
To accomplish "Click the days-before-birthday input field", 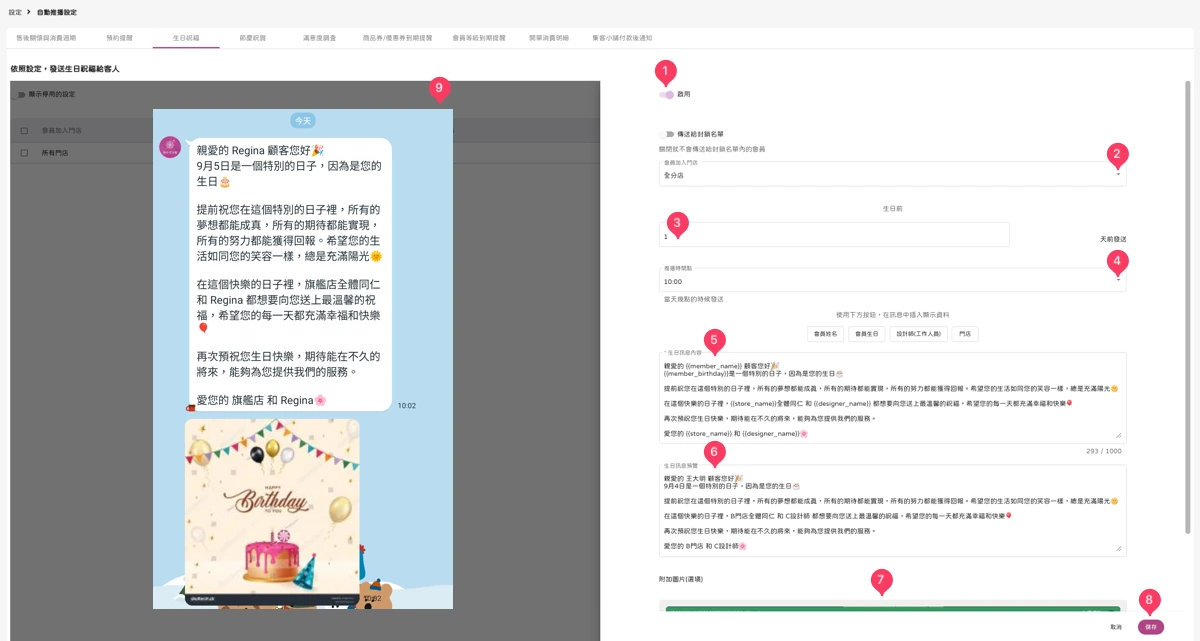I will tap(834, 235).
